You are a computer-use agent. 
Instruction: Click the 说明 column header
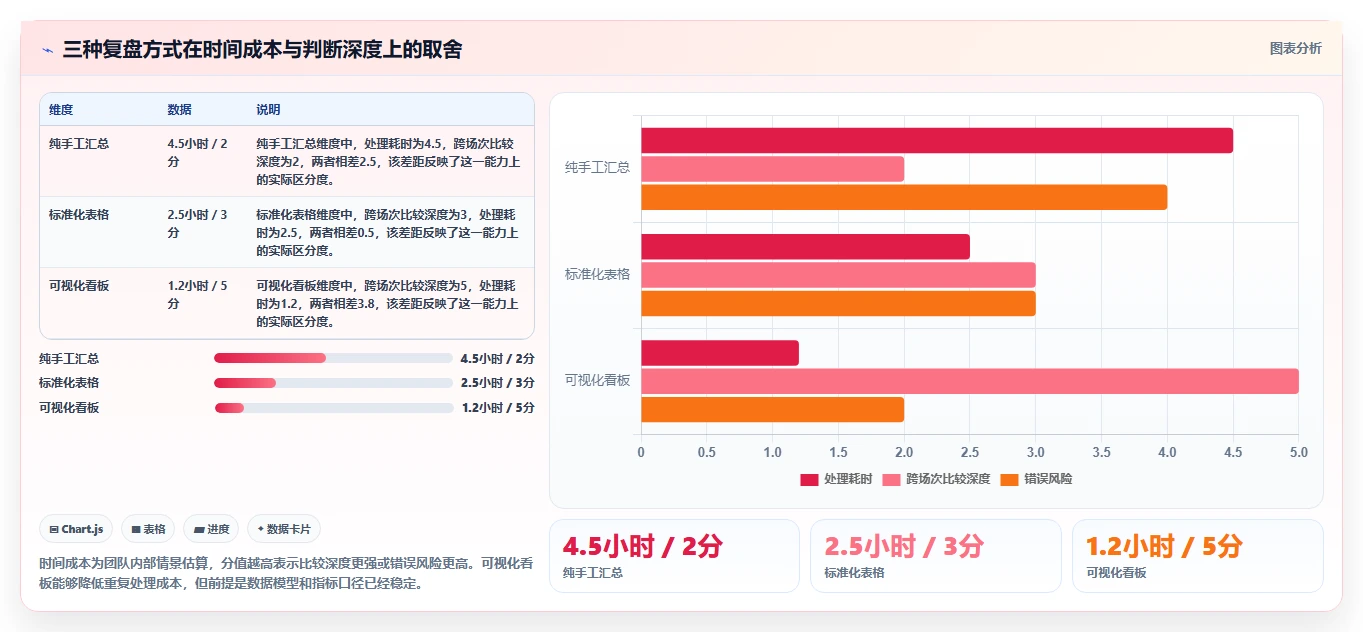[x=268, y=110]
